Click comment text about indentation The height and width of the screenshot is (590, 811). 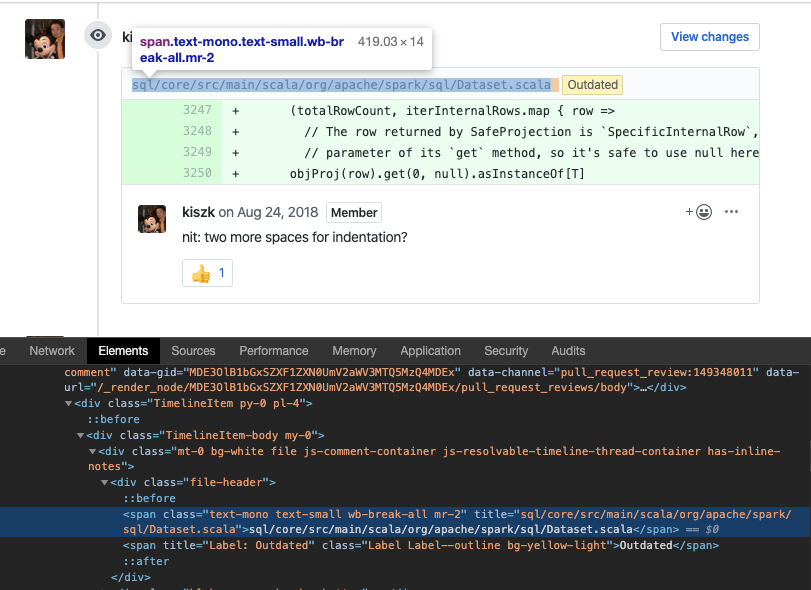[295, 237]
